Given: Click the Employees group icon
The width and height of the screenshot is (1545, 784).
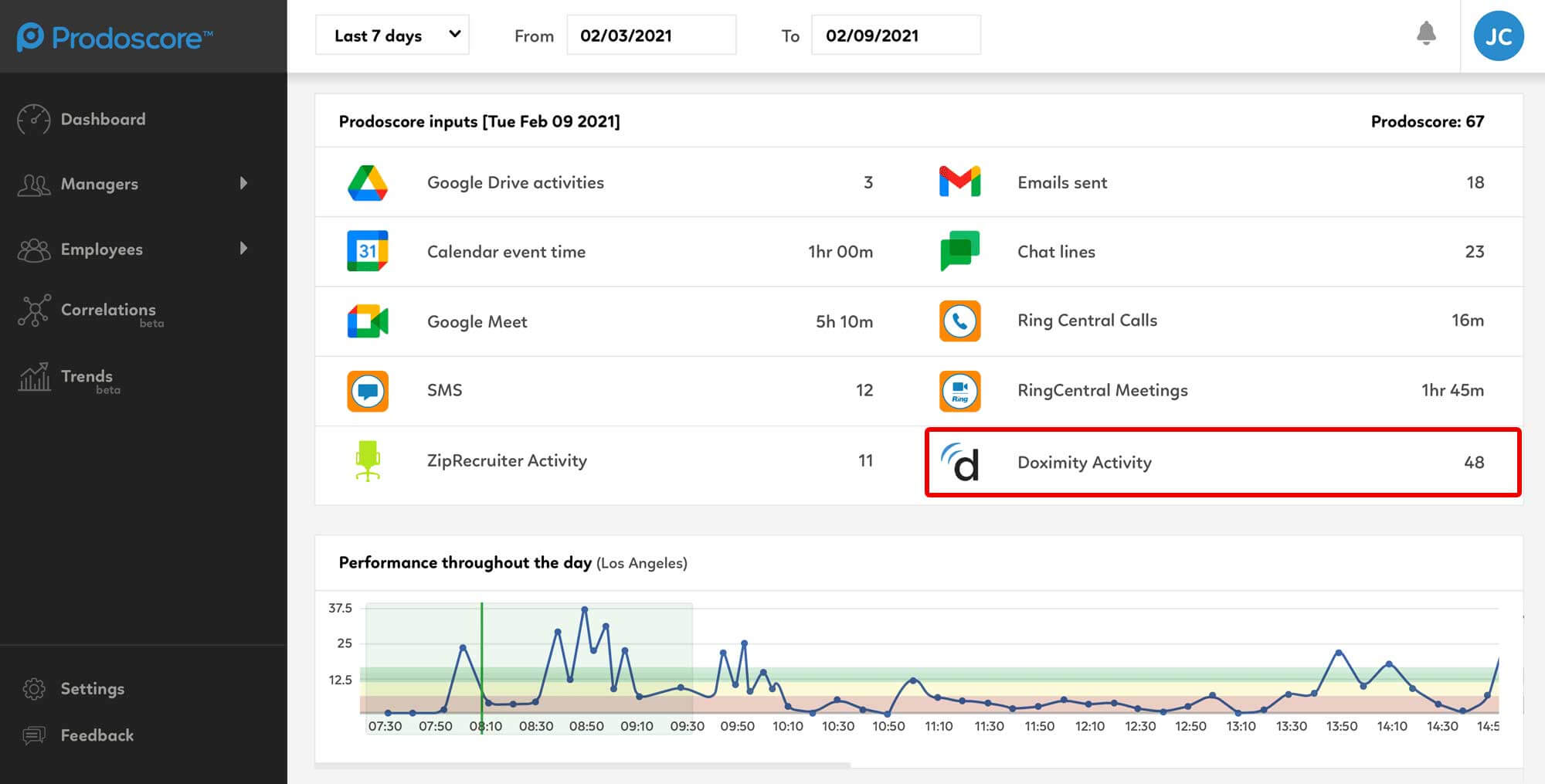Looking at the screenshot, I should (x=34, y=249).
